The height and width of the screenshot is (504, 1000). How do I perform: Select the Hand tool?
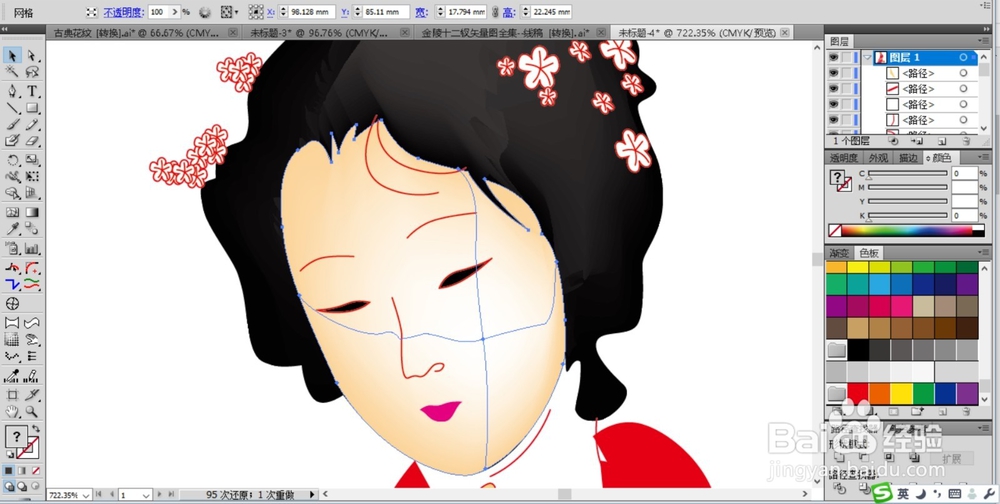(x=12, y=411)
